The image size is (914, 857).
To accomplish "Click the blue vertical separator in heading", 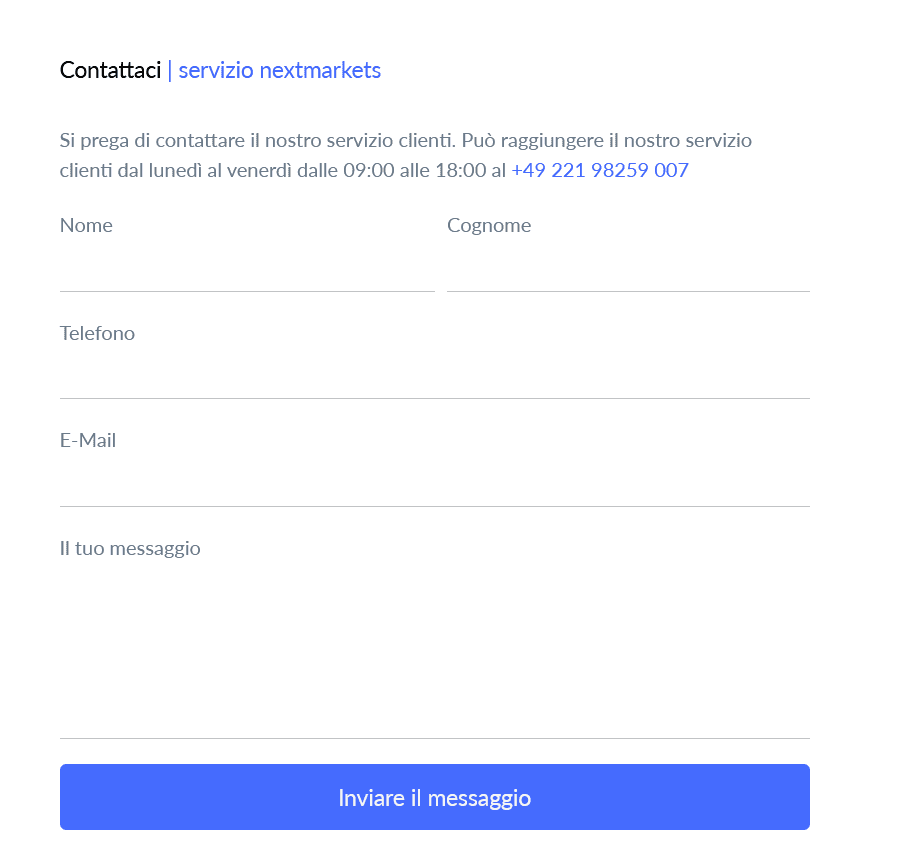I will [170, 71].
